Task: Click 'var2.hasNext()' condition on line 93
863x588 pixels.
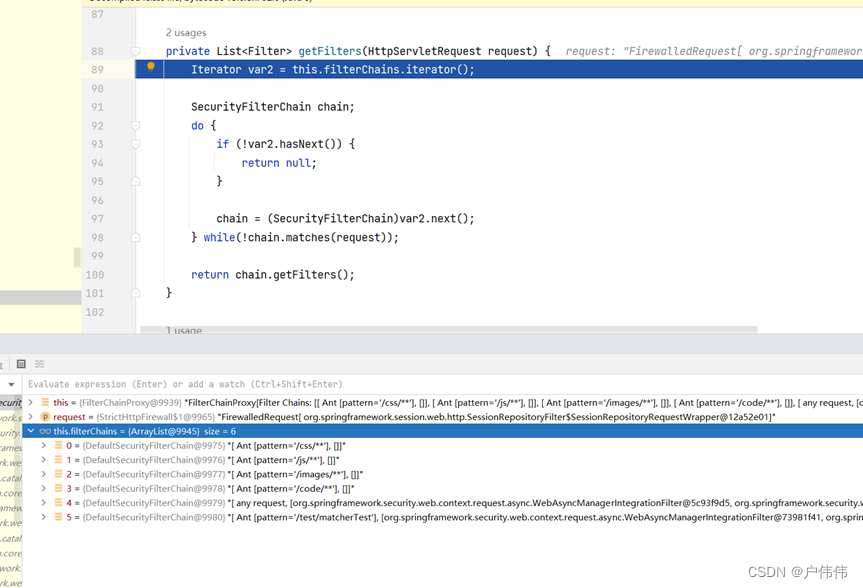Action: pyautogui.click(x=292, y=144)
